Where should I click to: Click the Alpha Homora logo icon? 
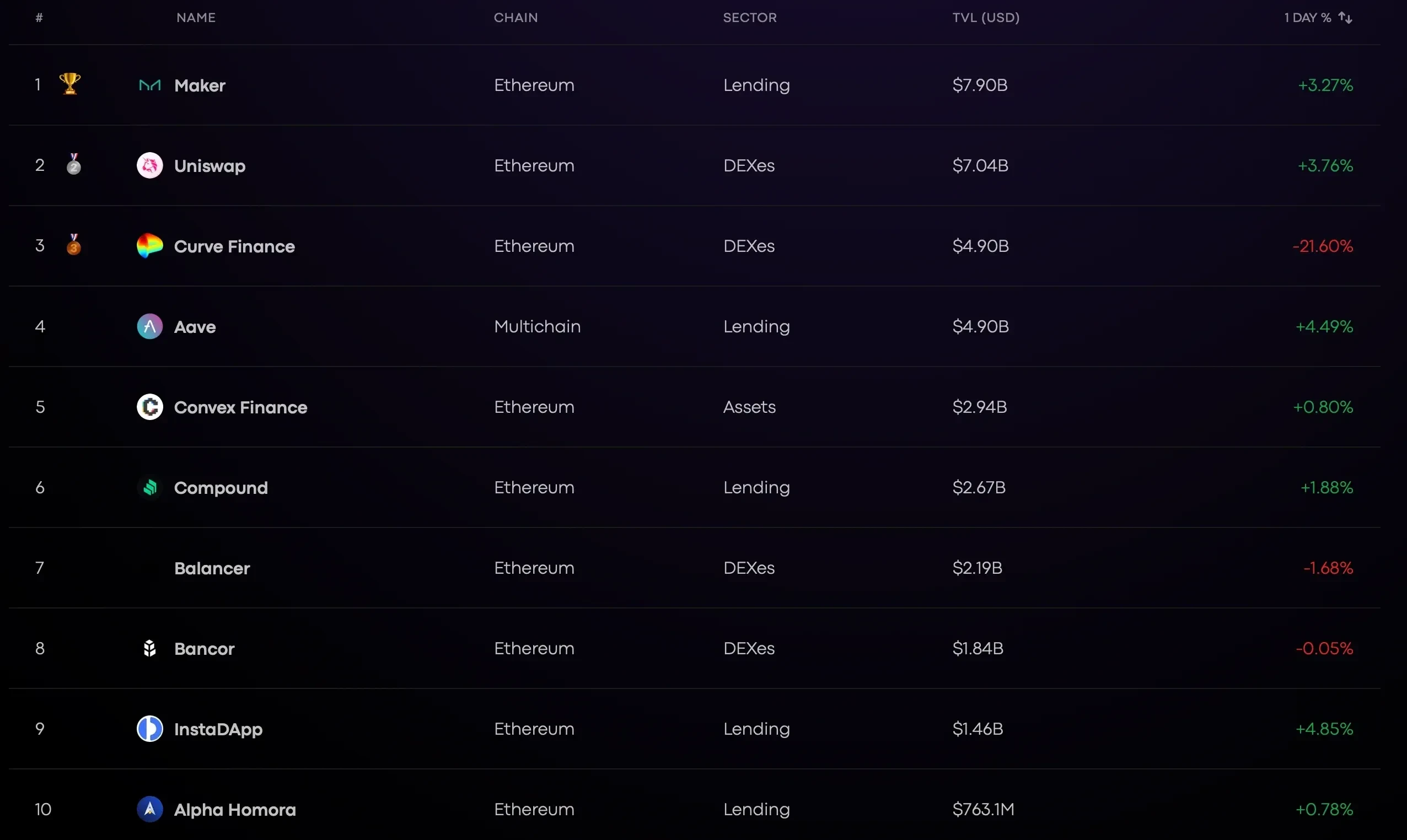pyautogui.click(x=149, y=810)
